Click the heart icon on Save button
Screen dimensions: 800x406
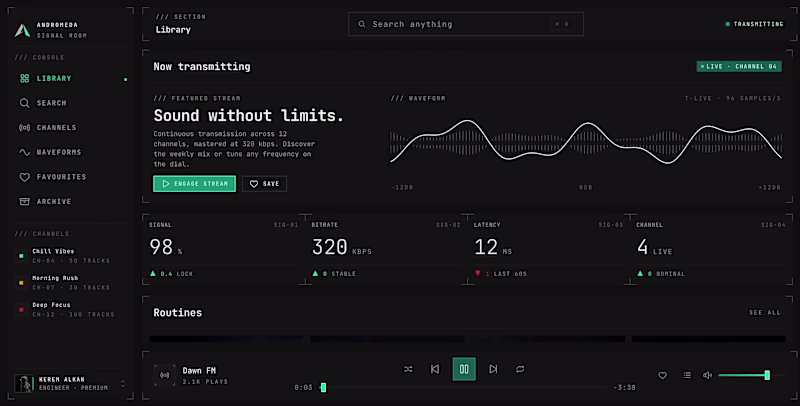(254, 184)
